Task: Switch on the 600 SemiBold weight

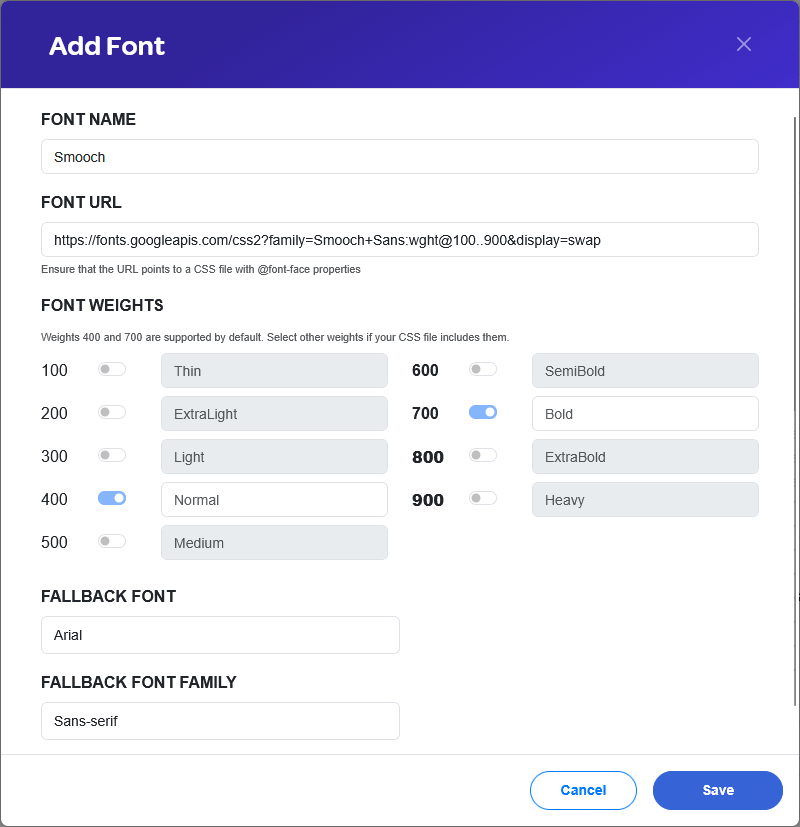Action: tap(483, 369)
